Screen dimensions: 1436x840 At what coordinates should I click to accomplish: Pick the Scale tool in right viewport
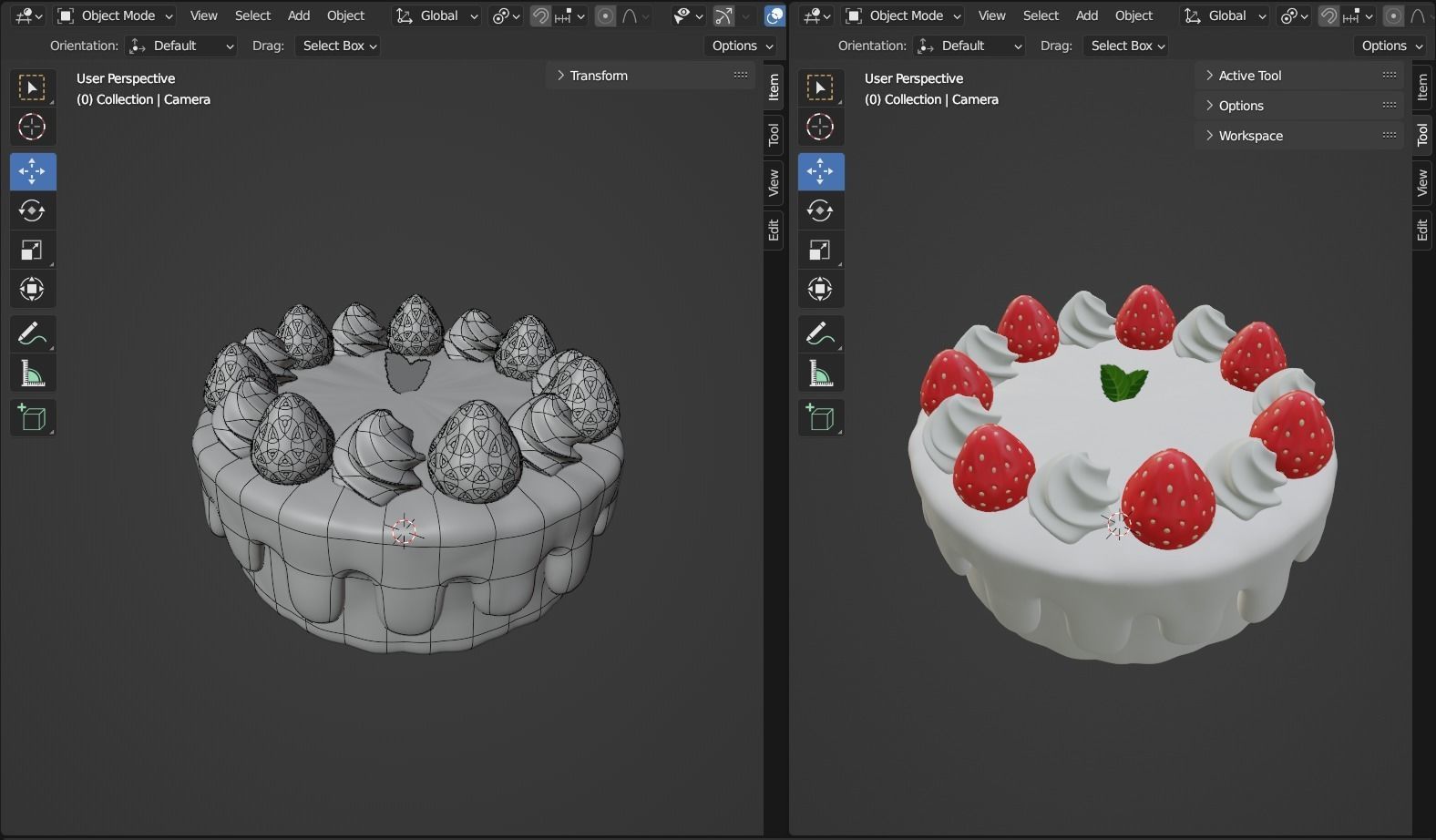coord(821,250)
